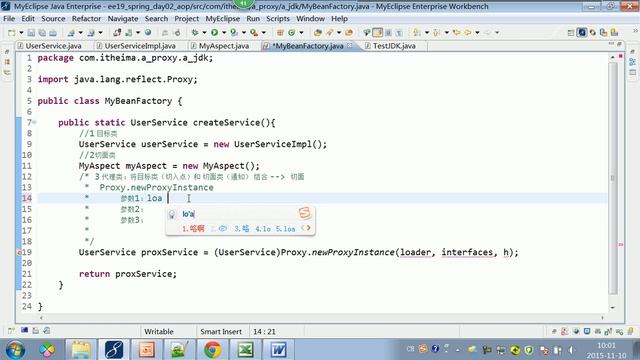Click 'Writable' in status bar

click(159, 331)
